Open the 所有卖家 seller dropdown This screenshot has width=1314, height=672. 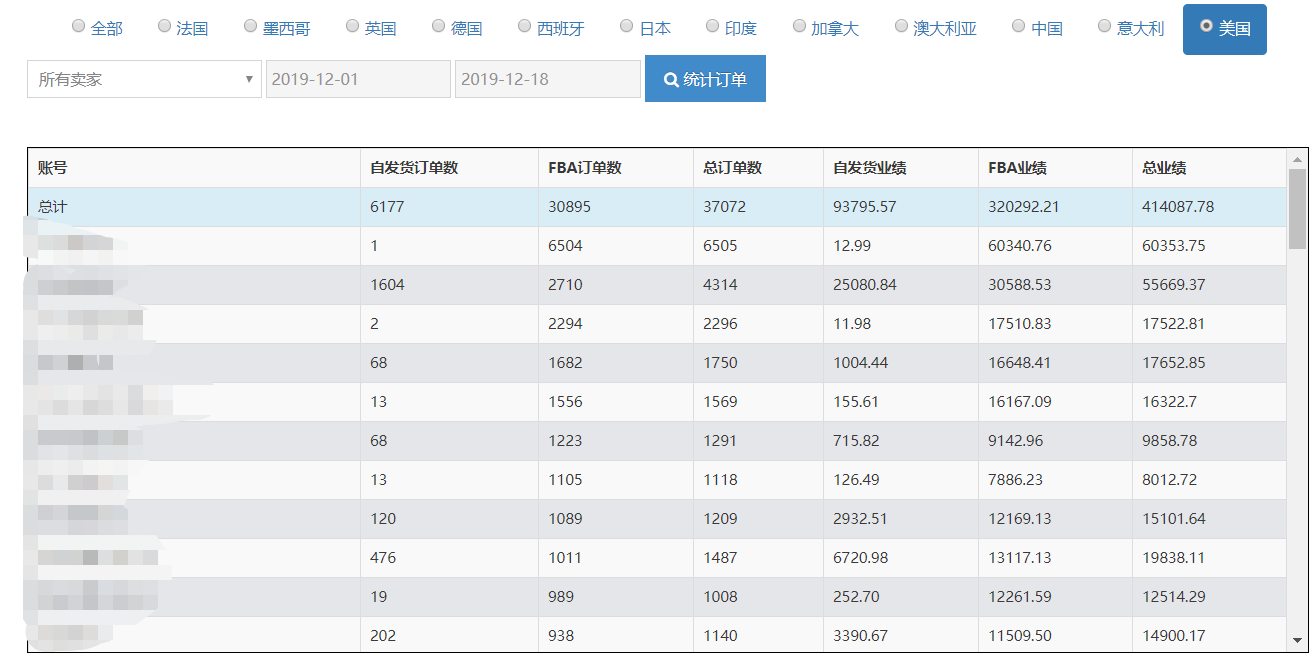point(144,79)
